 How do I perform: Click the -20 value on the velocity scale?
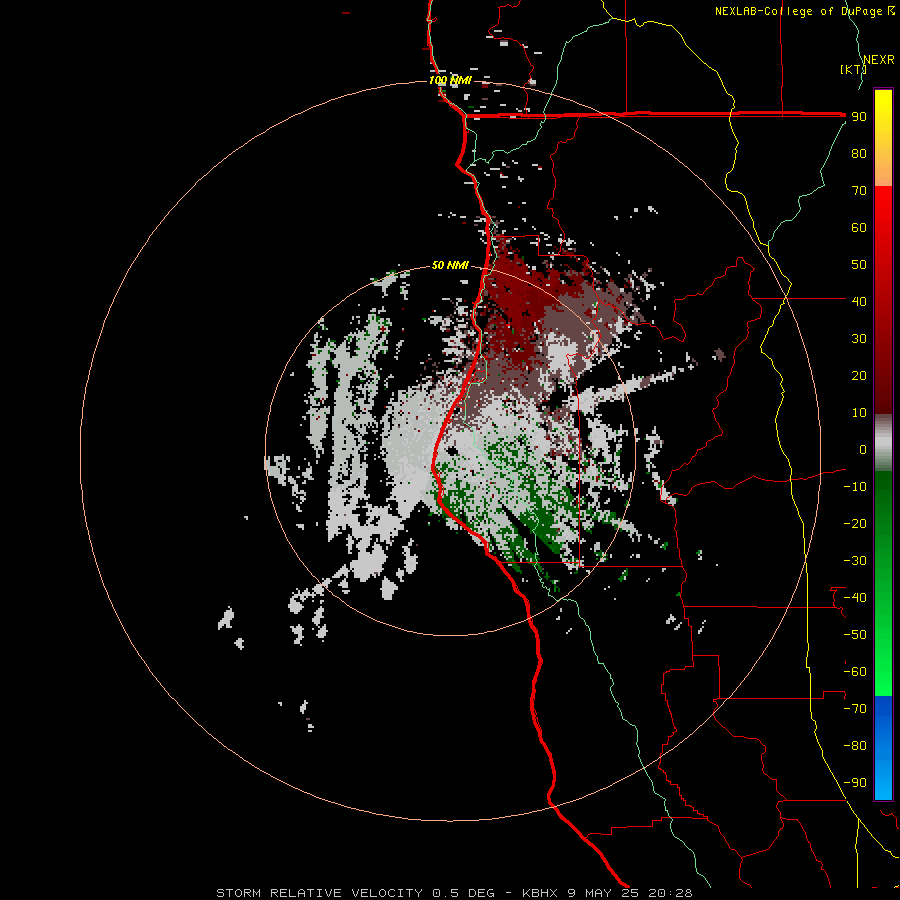coord(855,523)
